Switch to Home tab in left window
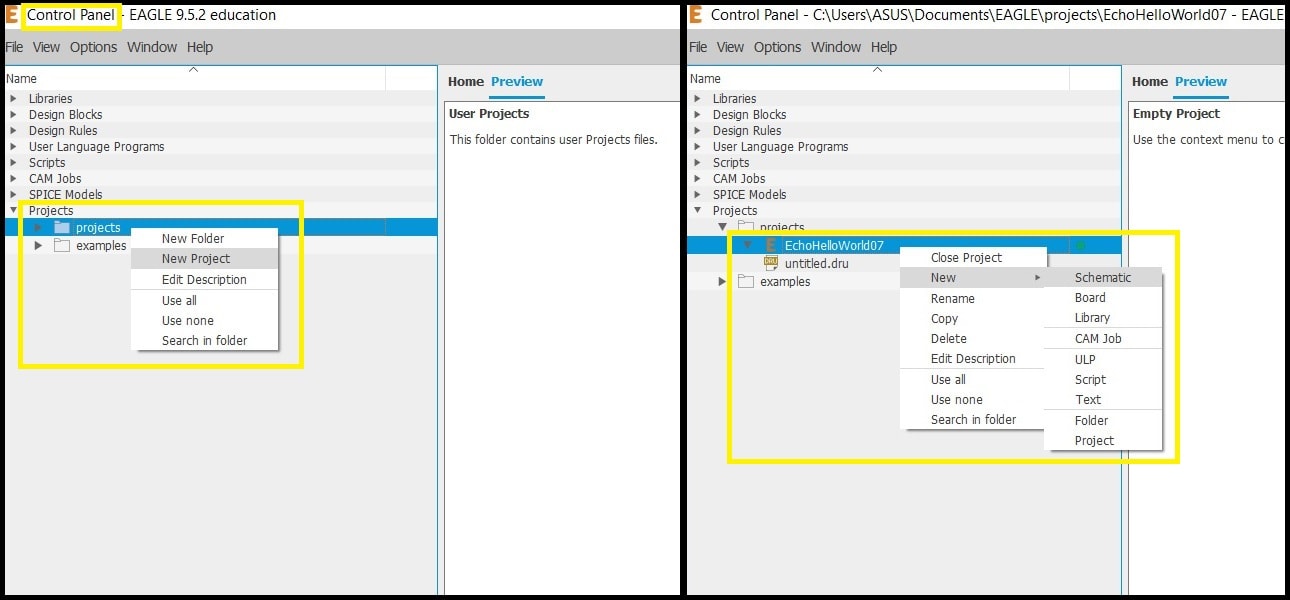This screenshot has width=1290, height=600. coord(466,82)
